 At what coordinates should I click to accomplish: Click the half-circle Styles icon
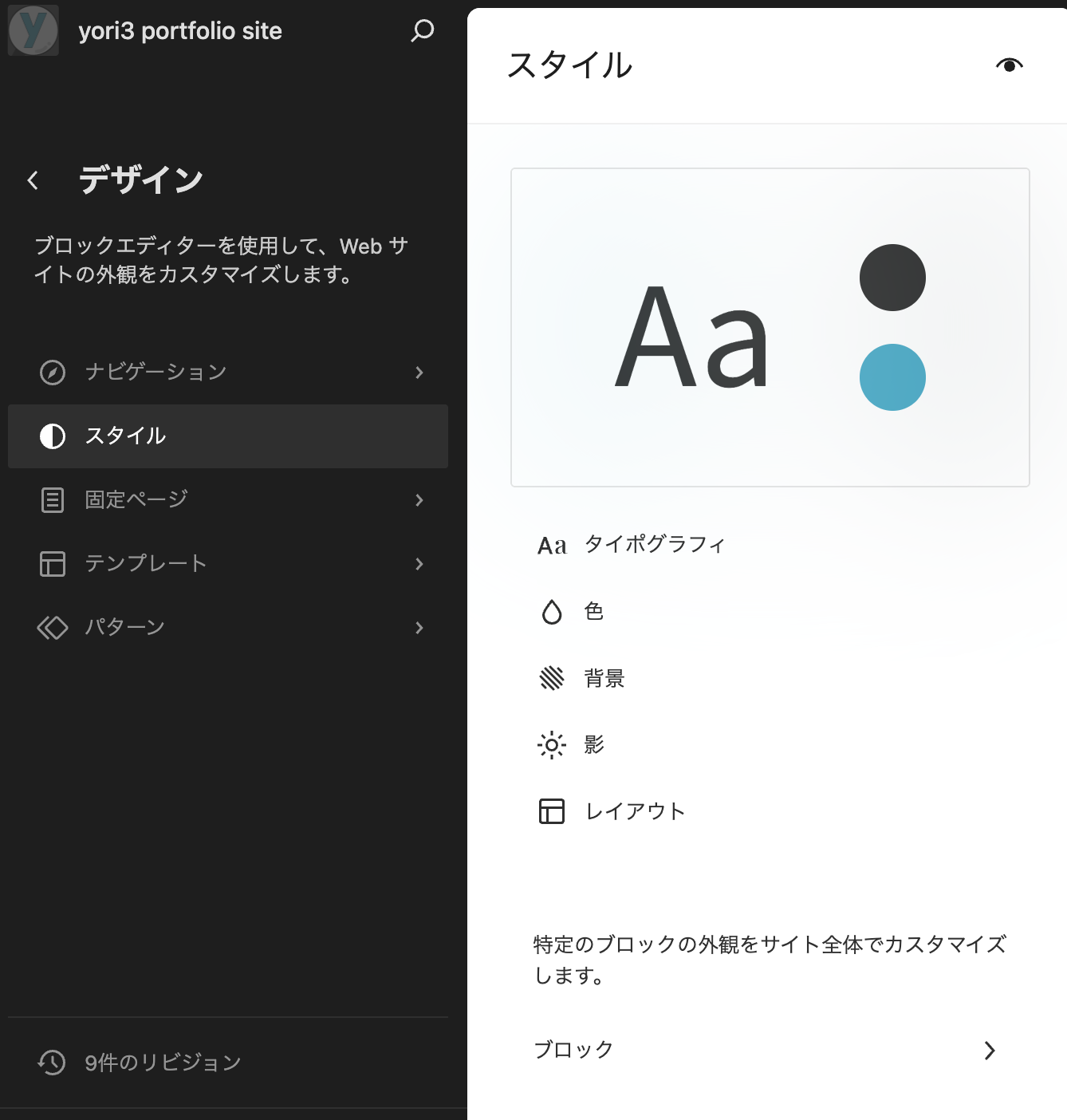(53, 436)
